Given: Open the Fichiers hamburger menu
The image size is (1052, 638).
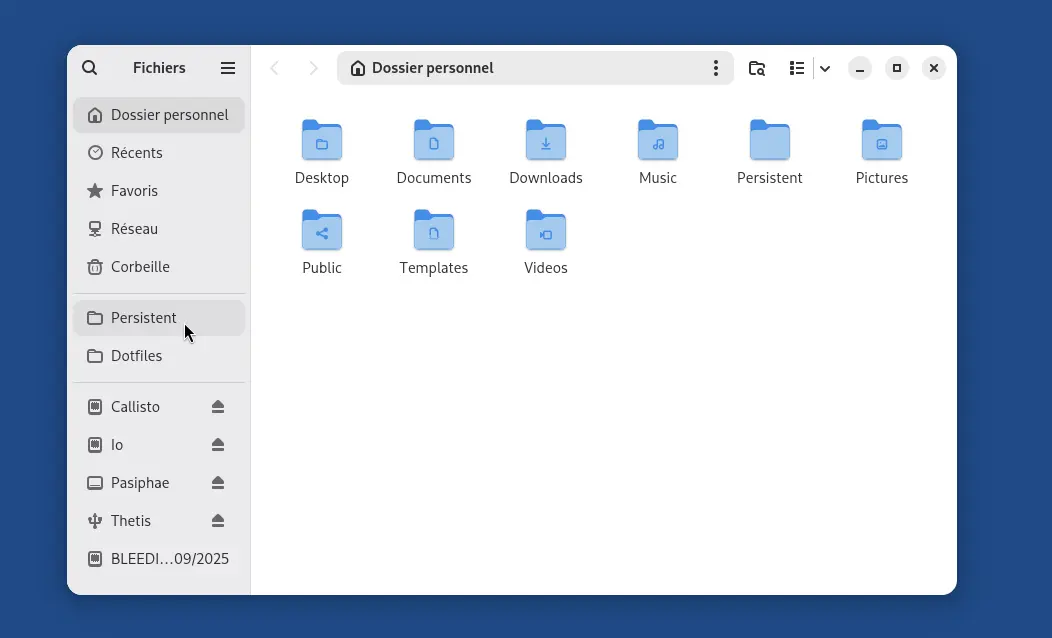Looking at the screenshot, I should click(227, 68).
